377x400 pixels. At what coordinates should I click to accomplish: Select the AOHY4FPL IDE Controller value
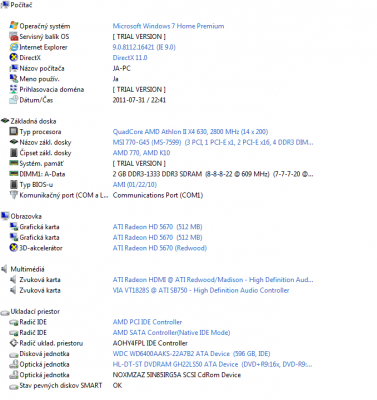point(150,343)
